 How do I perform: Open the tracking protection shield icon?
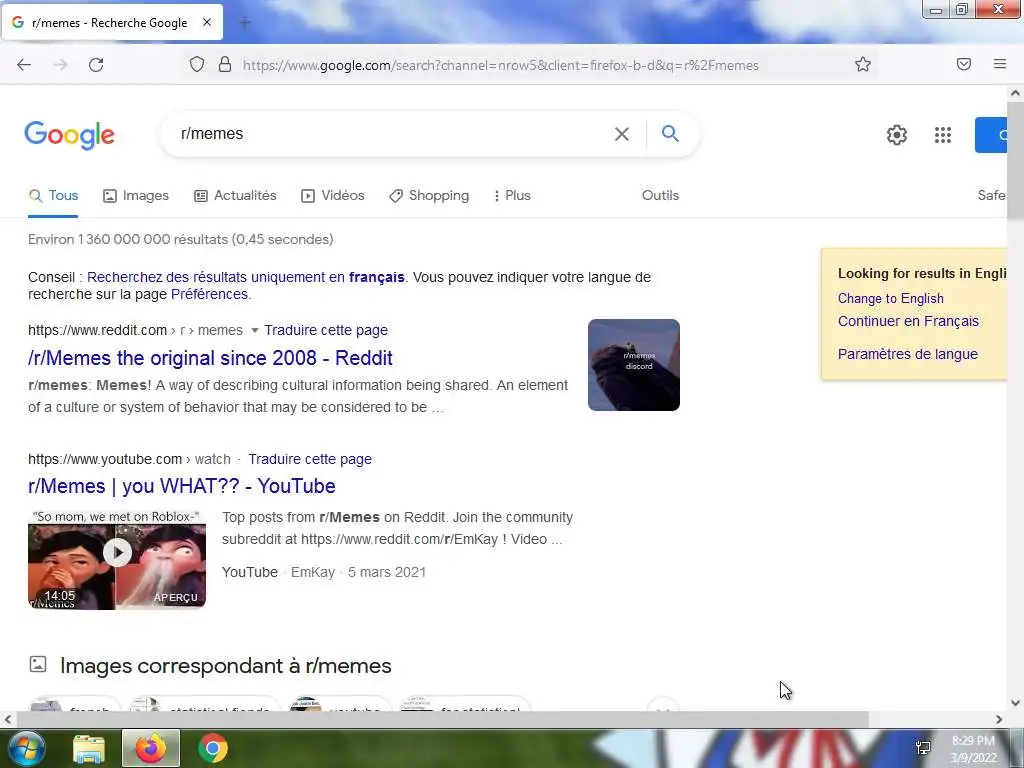(x=197, y=65)
